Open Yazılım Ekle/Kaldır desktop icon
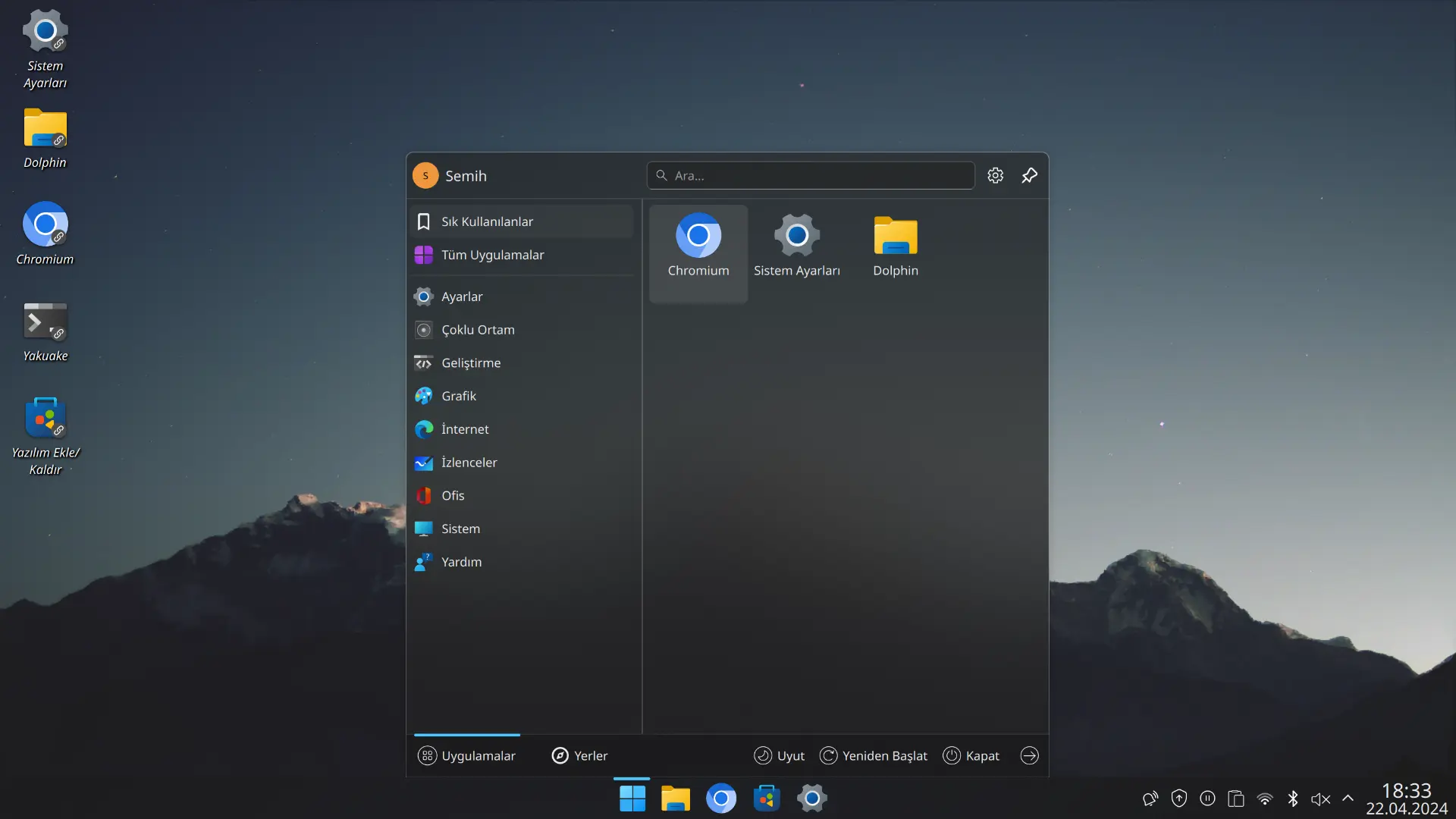1456x819 pixels. point(45,436)
